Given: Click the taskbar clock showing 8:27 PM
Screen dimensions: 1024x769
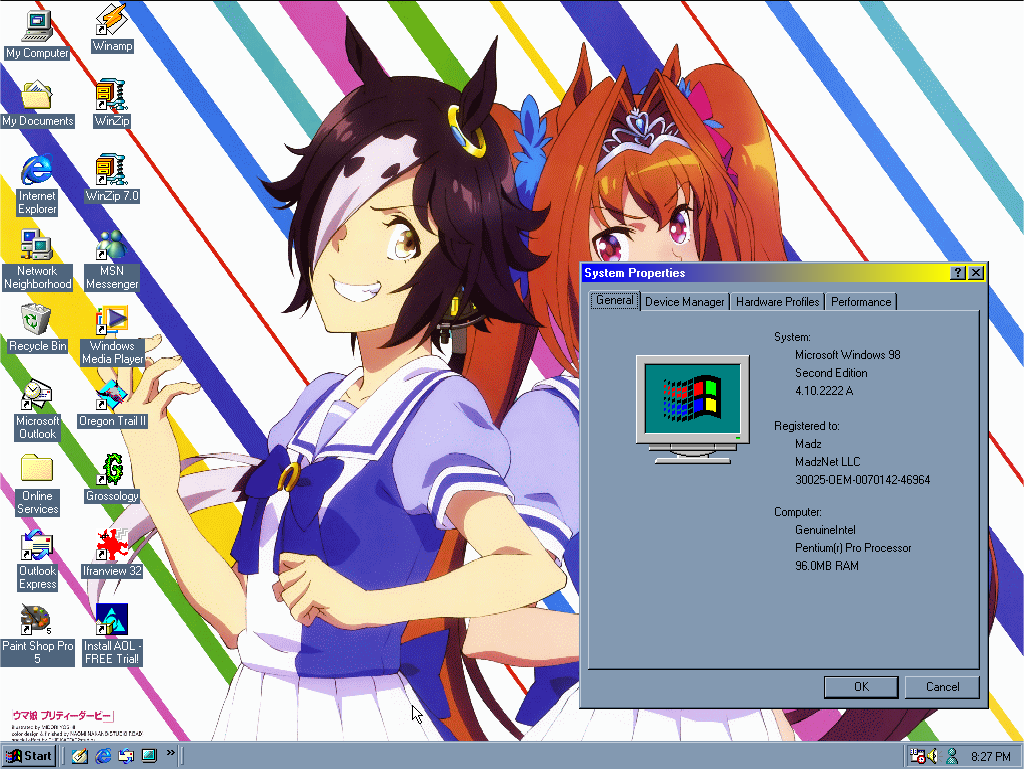Looking at the screenshot, I should point(990,756).
